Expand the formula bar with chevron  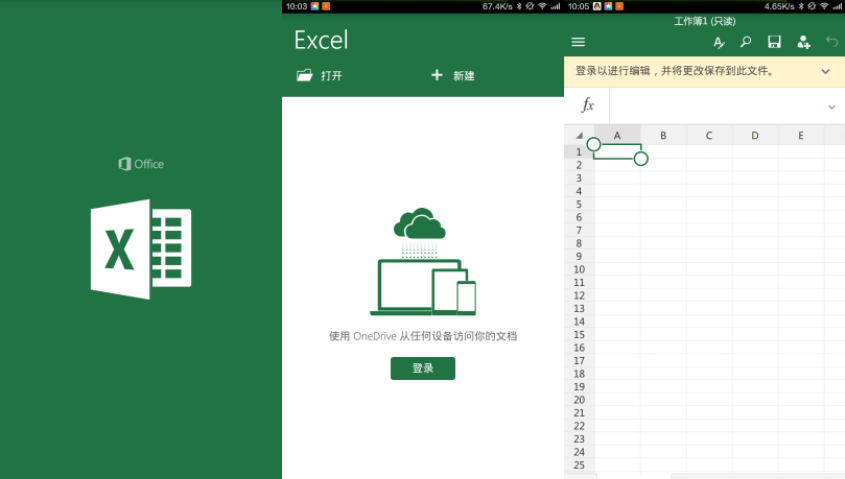click(x=832, y=107)
